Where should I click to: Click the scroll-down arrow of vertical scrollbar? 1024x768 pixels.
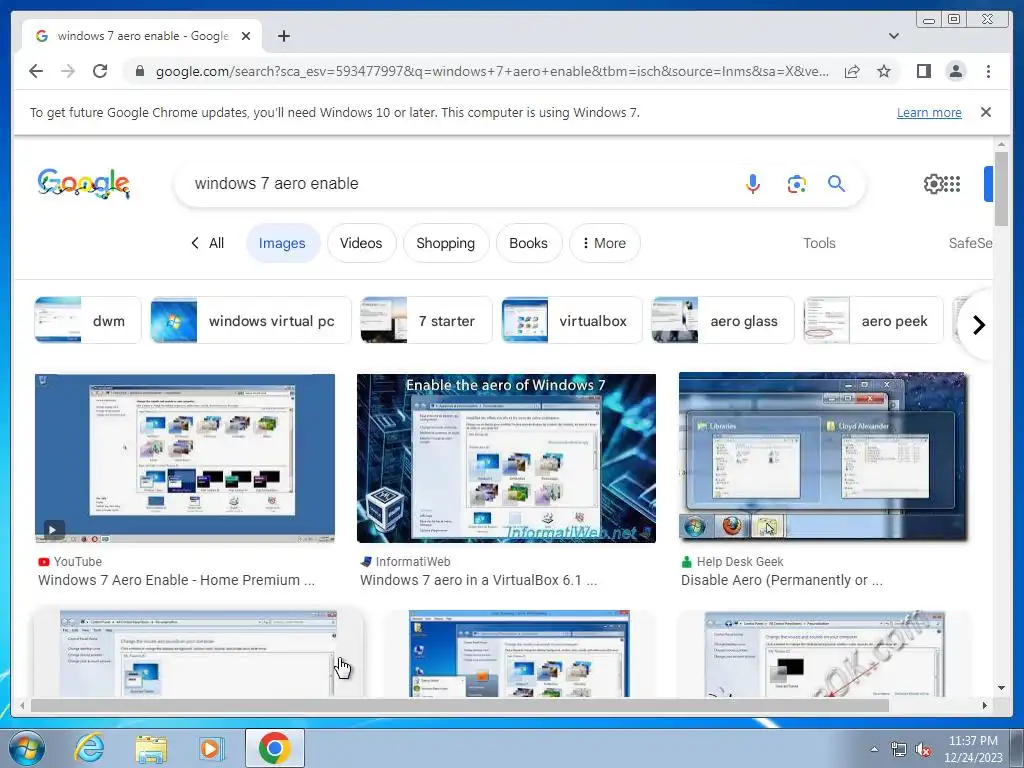pyautogui.click(x=1001, y=688)
